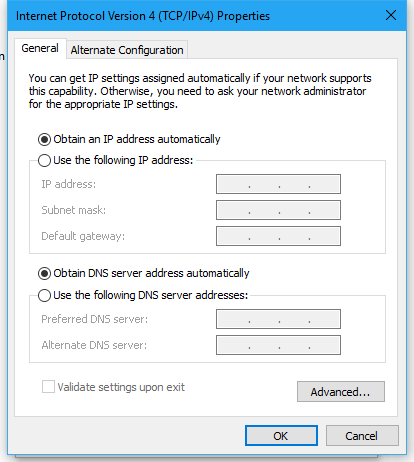Click the Default gateway field

pos(278,236)
